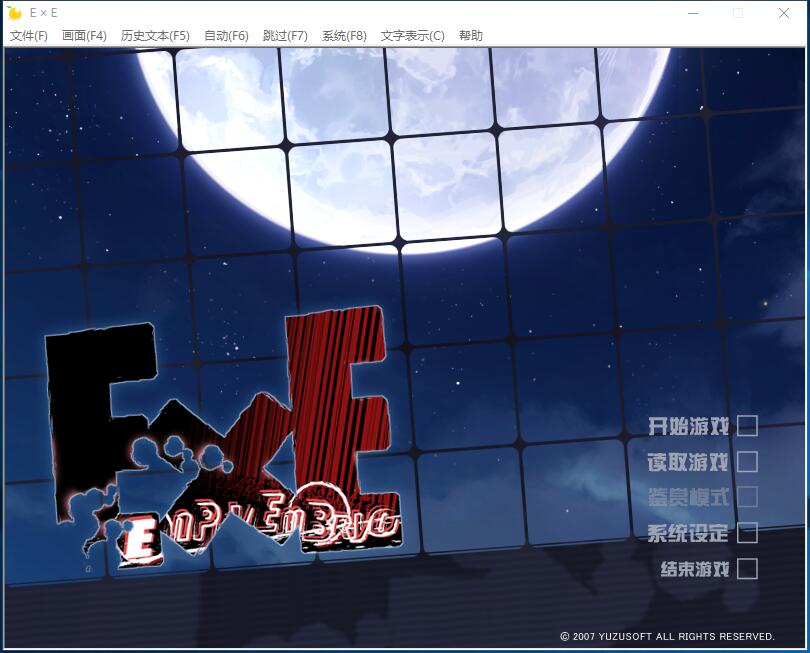Open the 帮助 menu
The image size is (810, 653).
469,35
